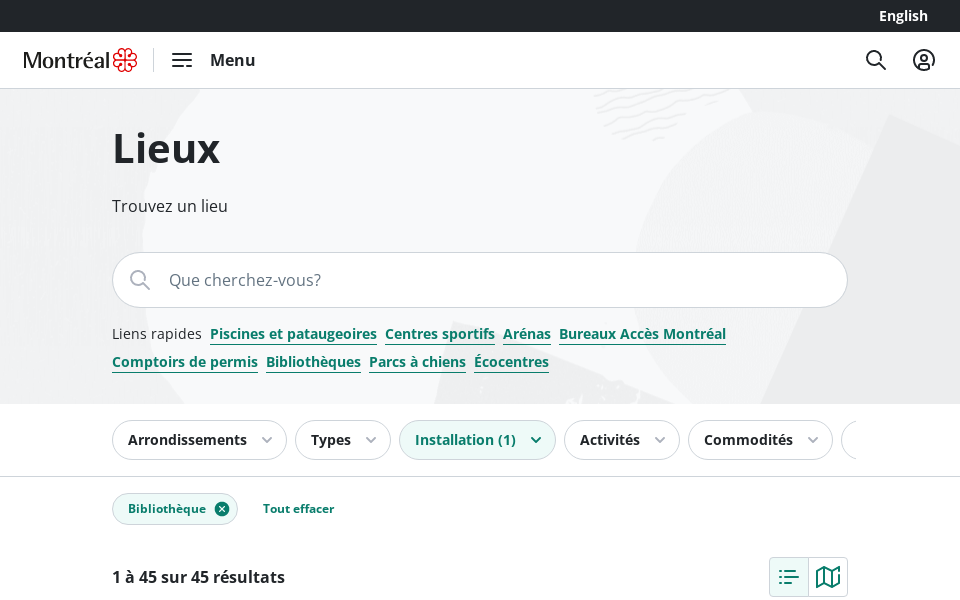
Task: Open the Commodités filter dropdown
Action: click(760, 440)
